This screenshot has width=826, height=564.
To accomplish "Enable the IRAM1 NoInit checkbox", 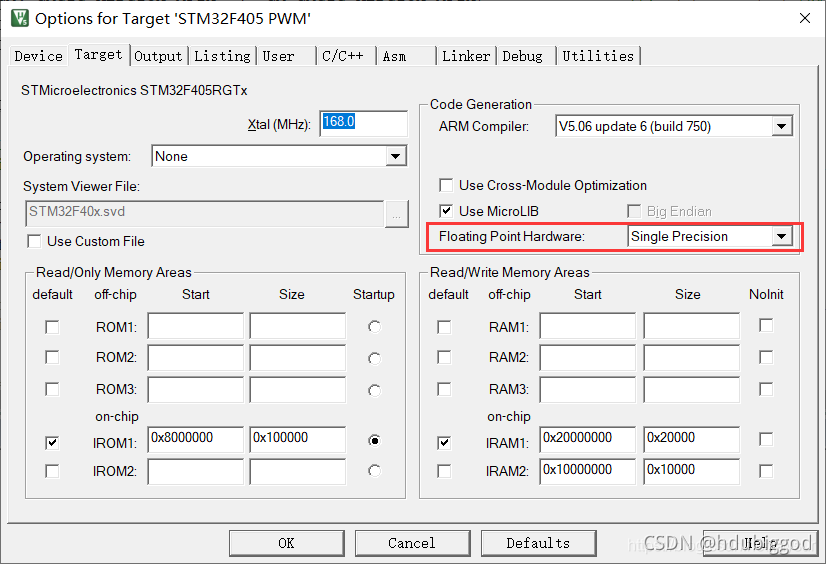I will [x=766, y=439].
